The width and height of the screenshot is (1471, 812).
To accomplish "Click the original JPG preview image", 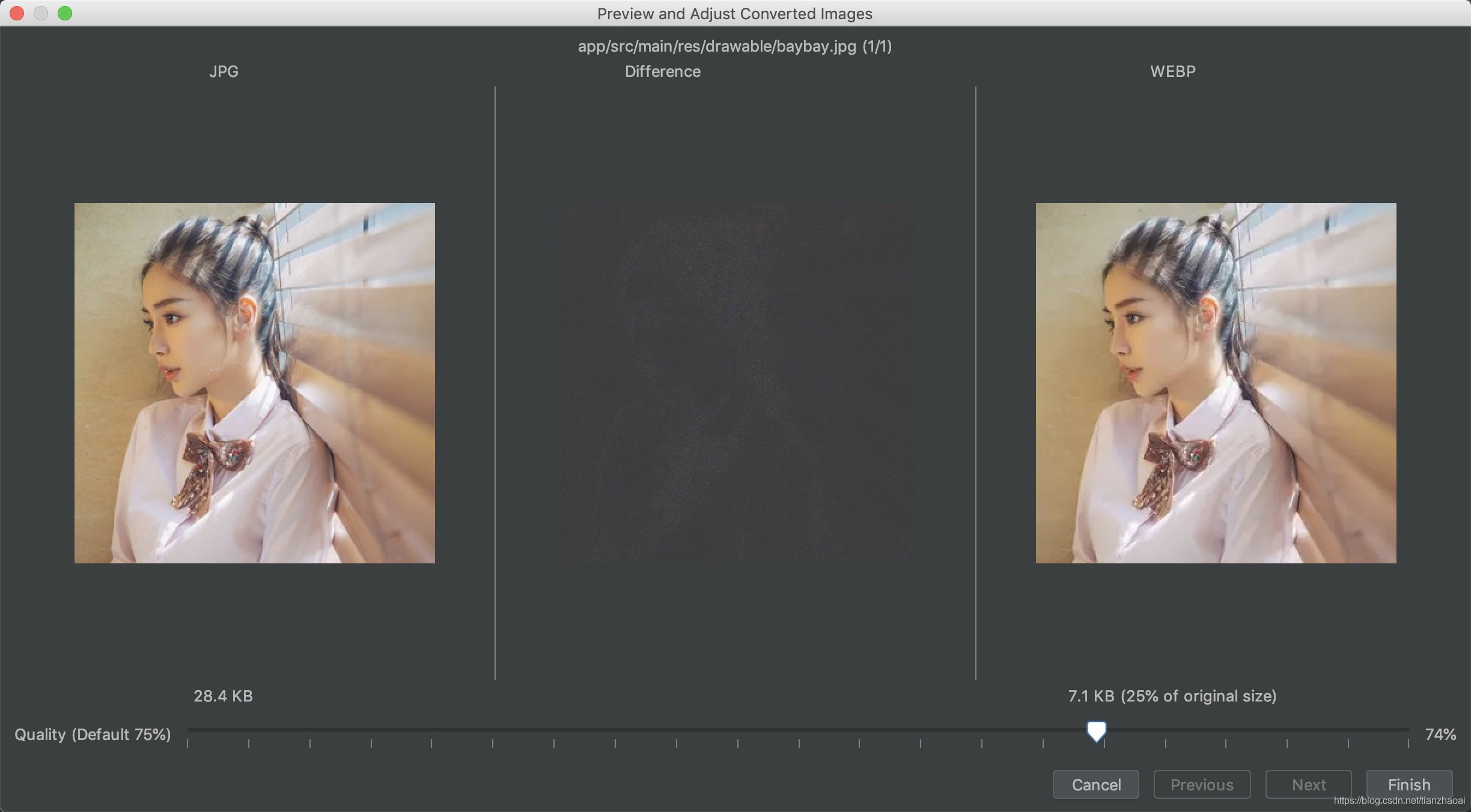I will [x=254, y=383].
